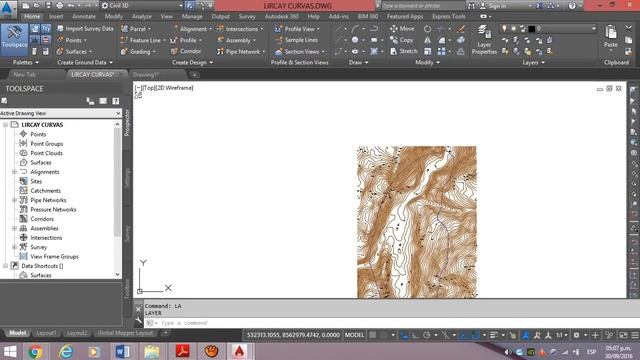Open the Insert ribbon tab

56,16
